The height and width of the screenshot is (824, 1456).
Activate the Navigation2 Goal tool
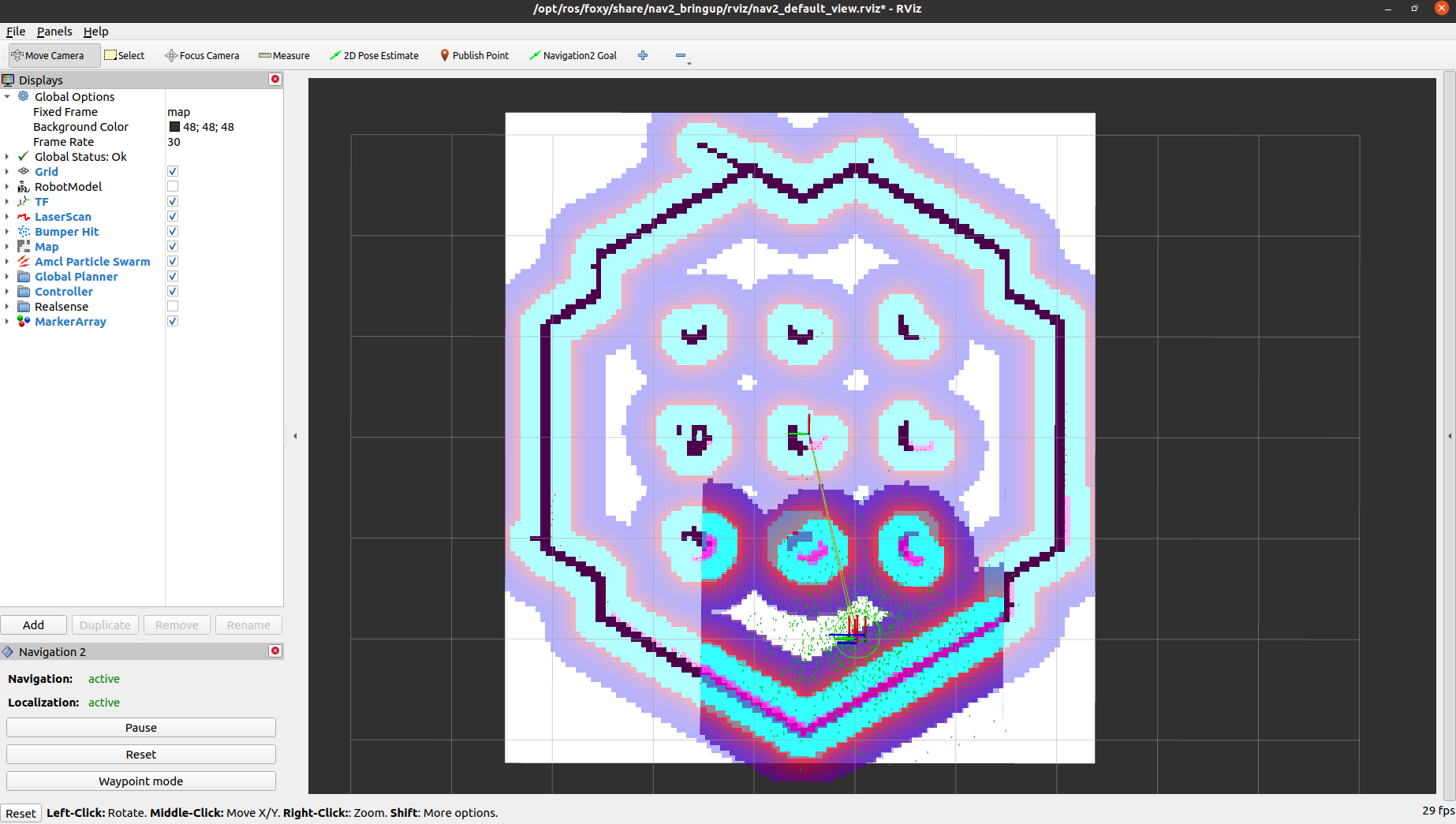[x=573, y=55]
